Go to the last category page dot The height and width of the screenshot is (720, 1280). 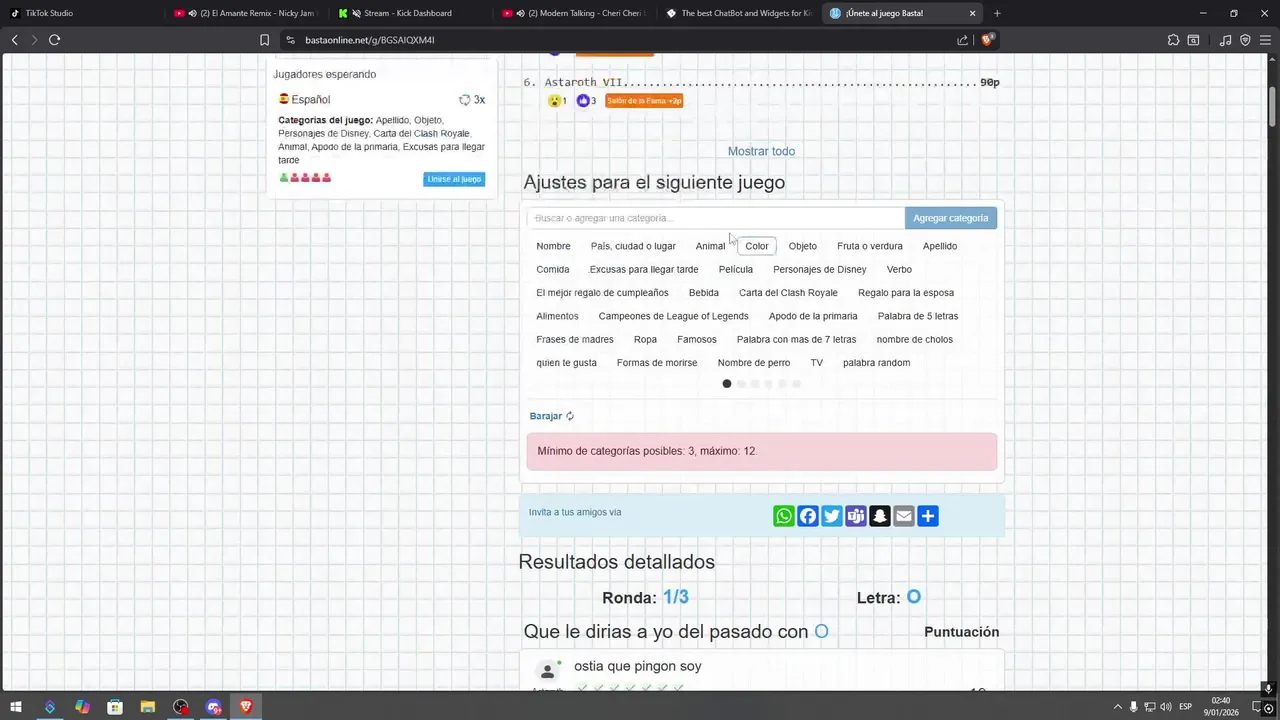tap(797, 384)
